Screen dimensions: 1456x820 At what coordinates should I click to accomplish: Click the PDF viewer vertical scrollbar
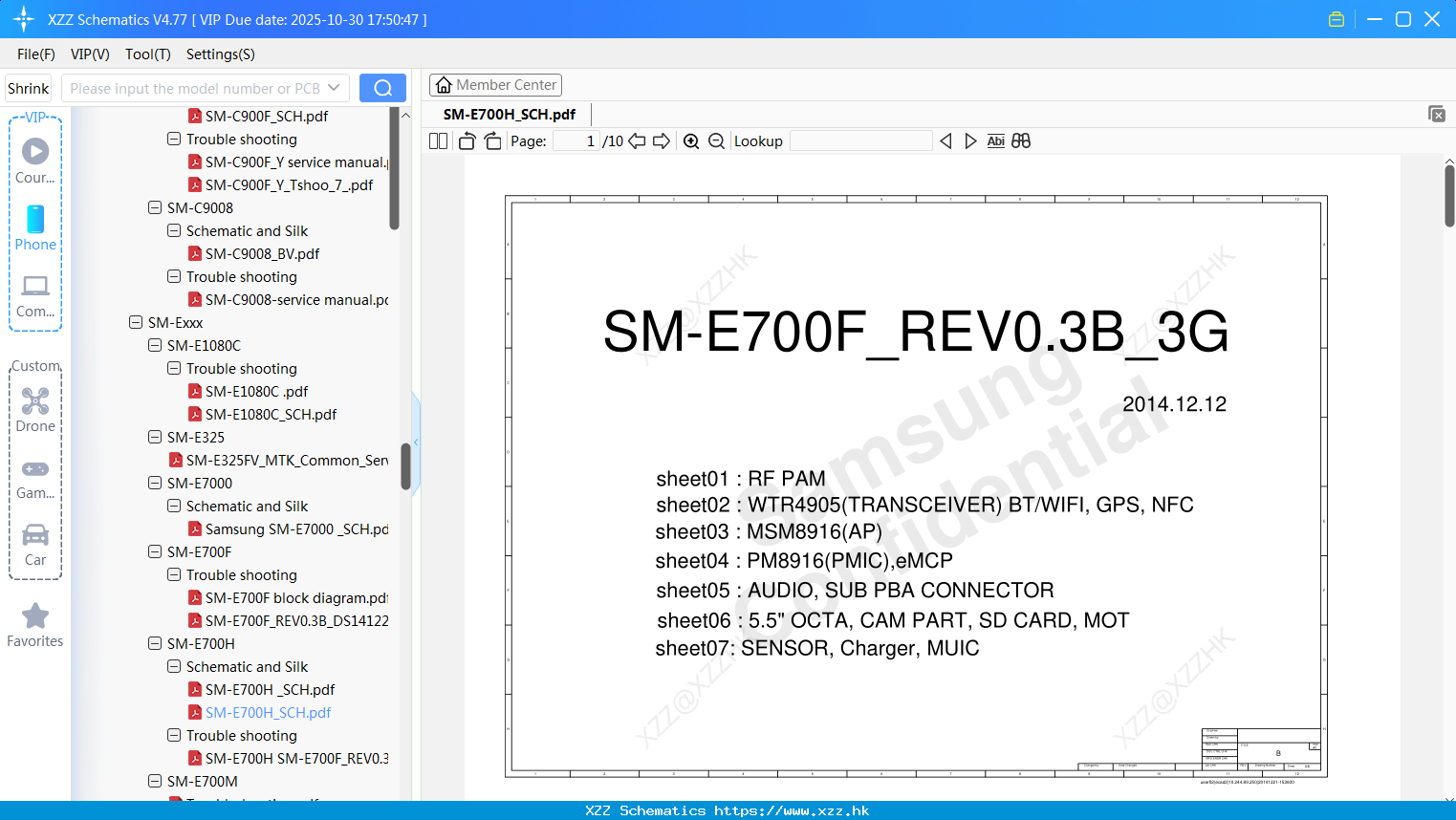pos(1449,196)
